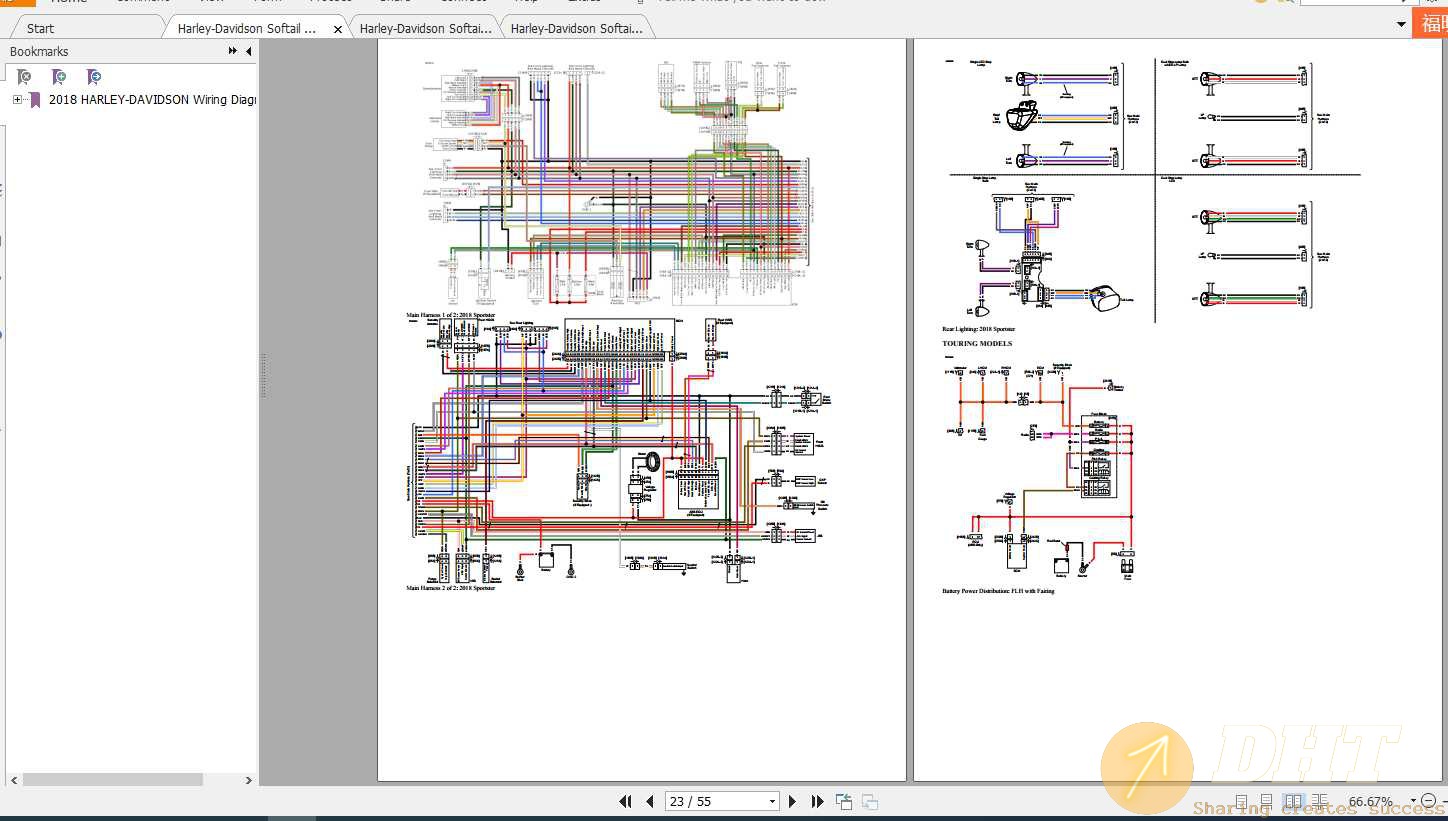Open the zoom level dropdown arrow
Screen dimensions: 1448x821
tap(1413, 801)
